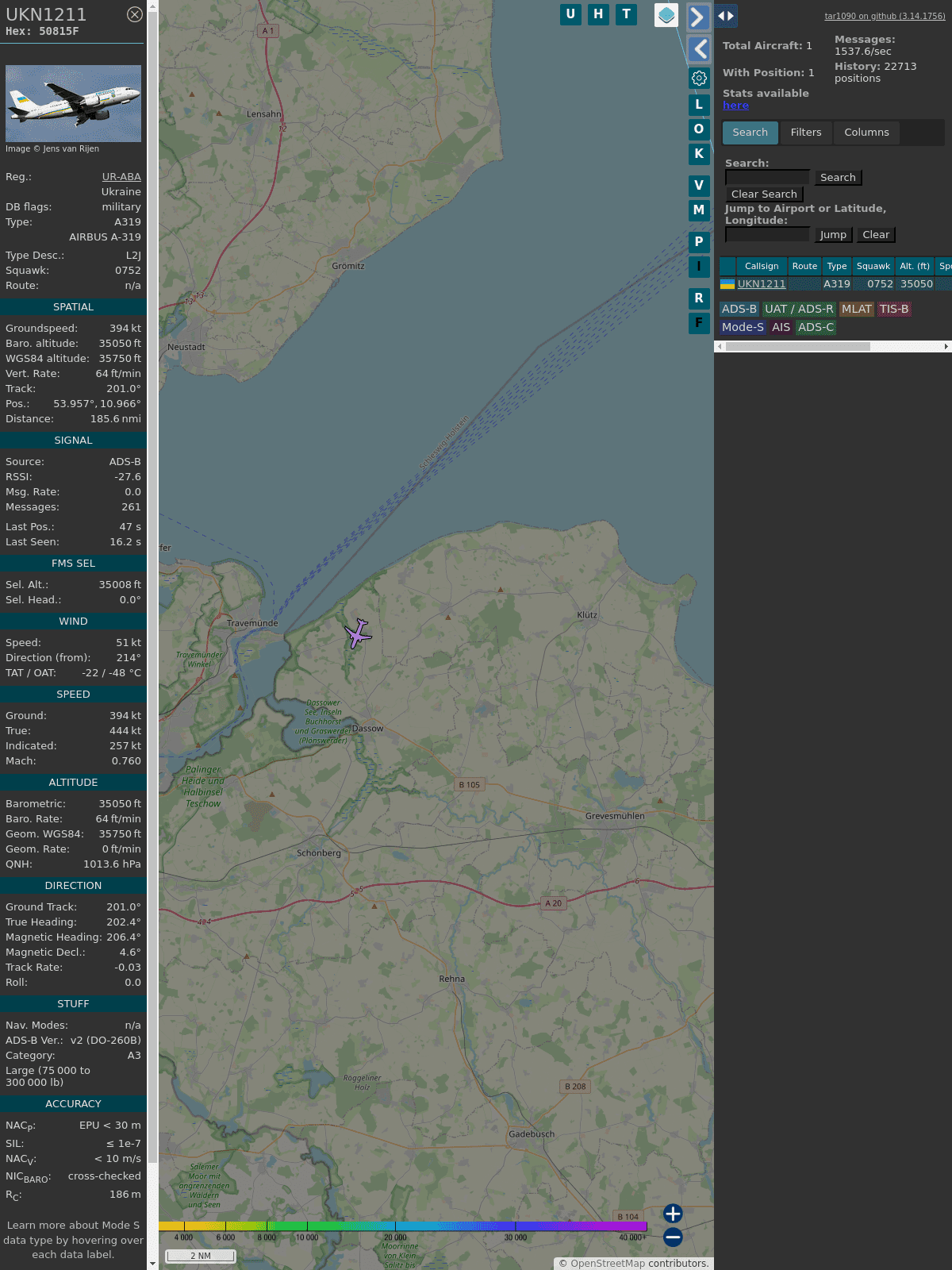The image size is (952, 1270).
Task: Close the UKN1211 aircraft info panel
Action: coord(135,14)
